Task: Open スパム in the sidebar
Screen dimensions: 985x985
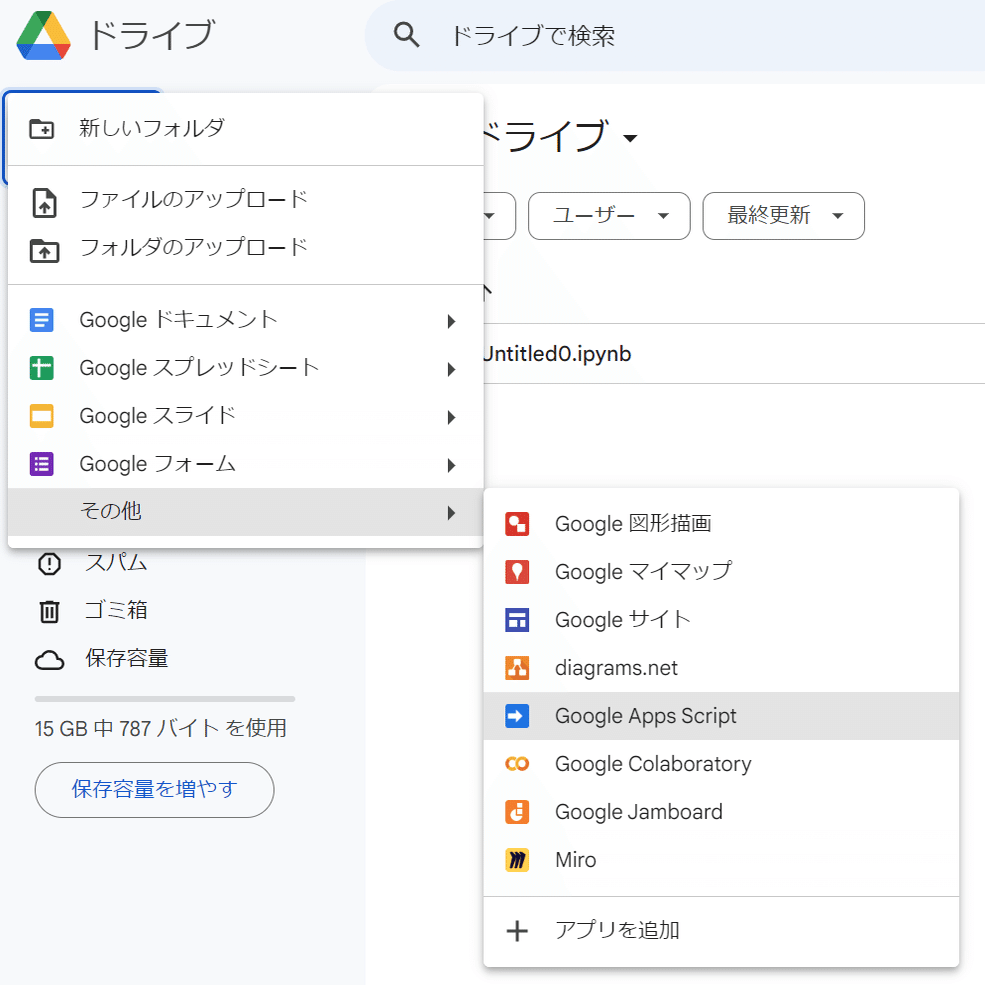Action: tap(116, 563)
